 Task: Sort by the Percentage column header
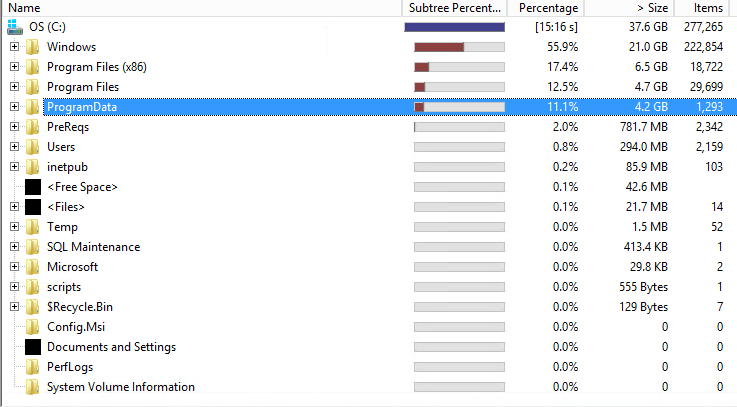546,8
